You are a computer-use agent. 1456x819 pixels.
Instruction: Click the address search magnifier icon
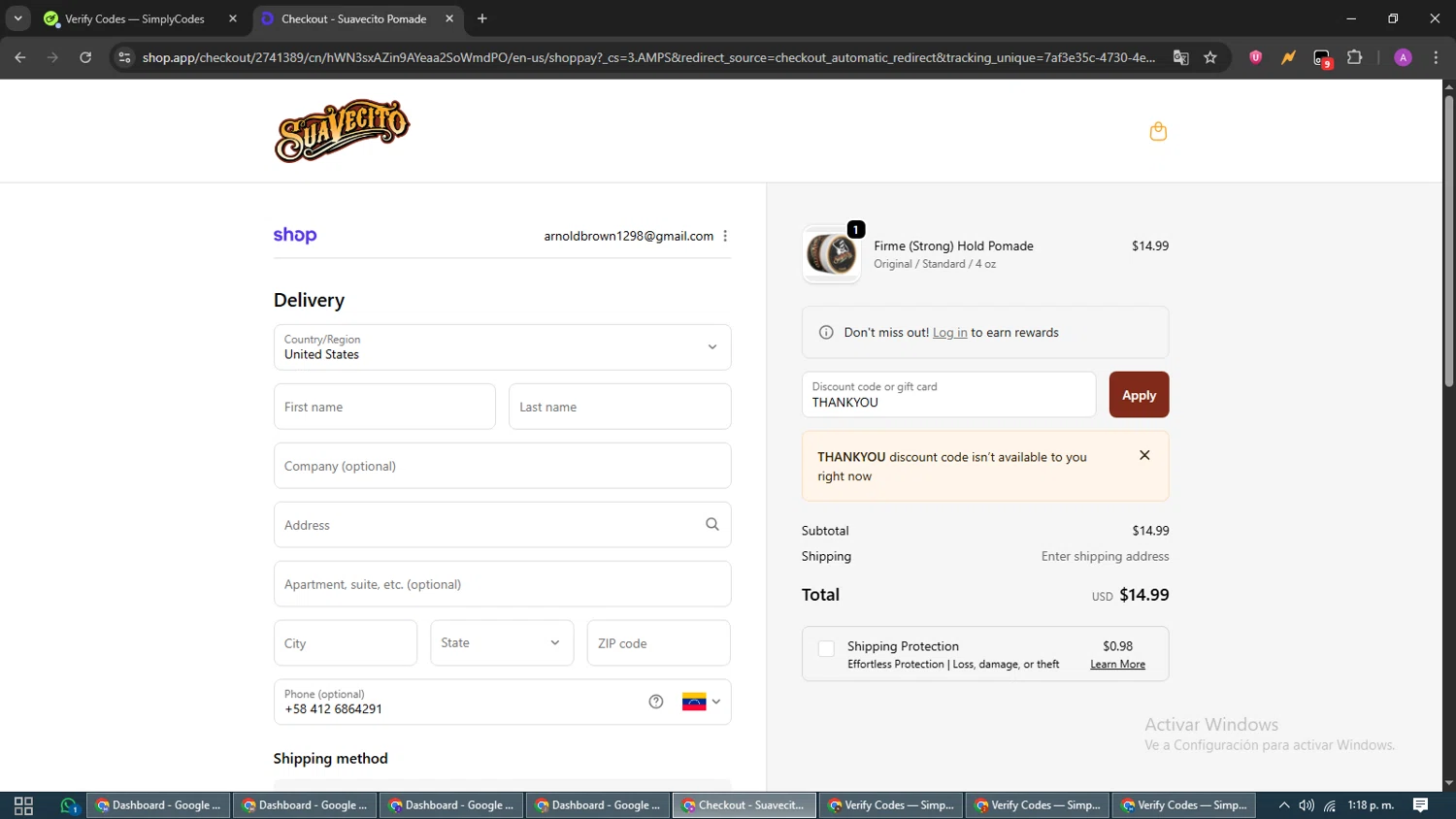point(712,525)
